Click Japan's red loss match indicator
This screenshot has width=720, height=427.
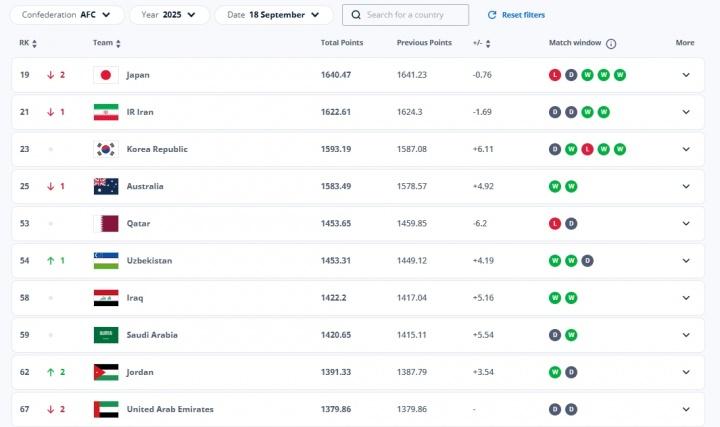(555, 75)
